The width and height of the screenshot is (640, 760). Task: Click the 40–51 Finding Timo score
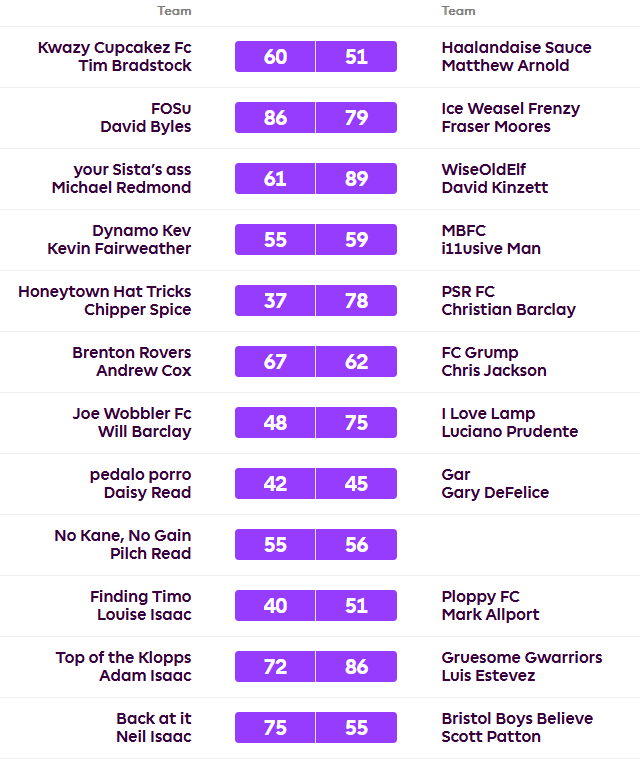coord(315,606)
